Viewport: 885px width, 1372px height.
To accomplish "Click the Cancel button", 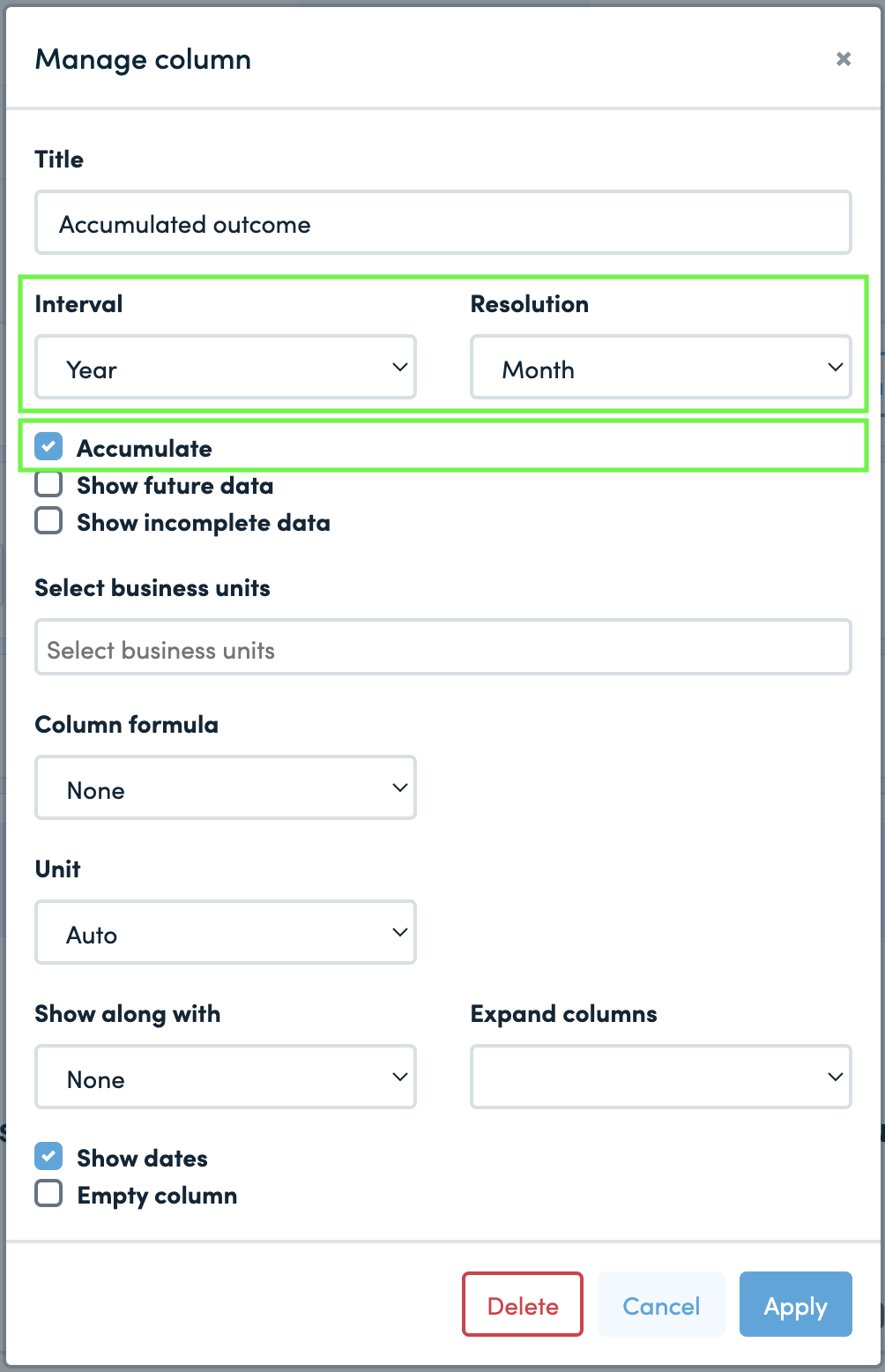I will point(661,1304).
